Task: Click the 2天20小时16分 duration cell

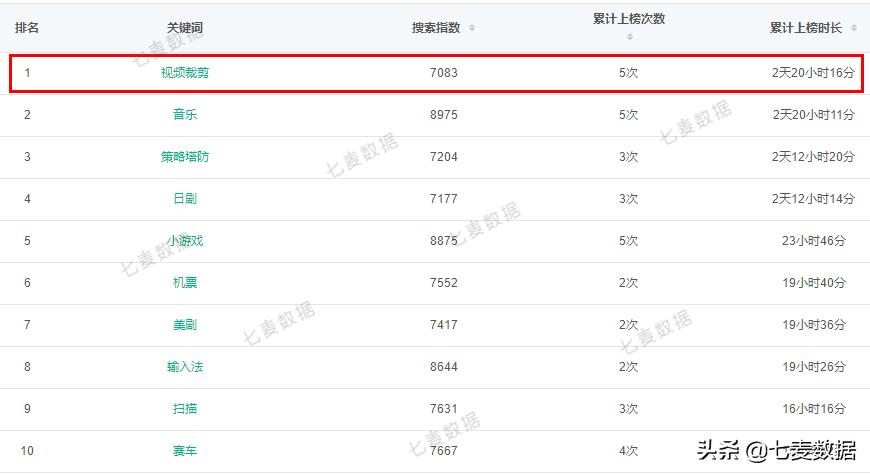Action: coord(813,73)
